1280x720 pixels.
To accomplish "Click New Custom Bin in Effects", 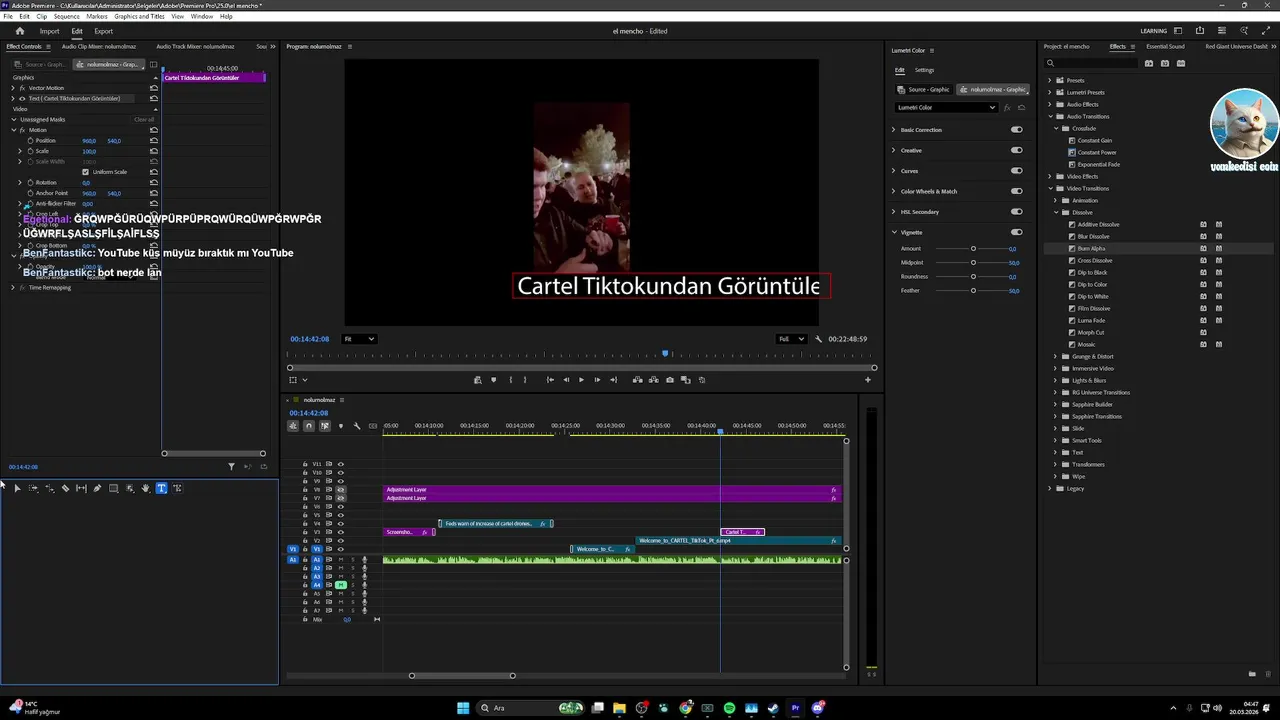I will tap(1252, 674).
